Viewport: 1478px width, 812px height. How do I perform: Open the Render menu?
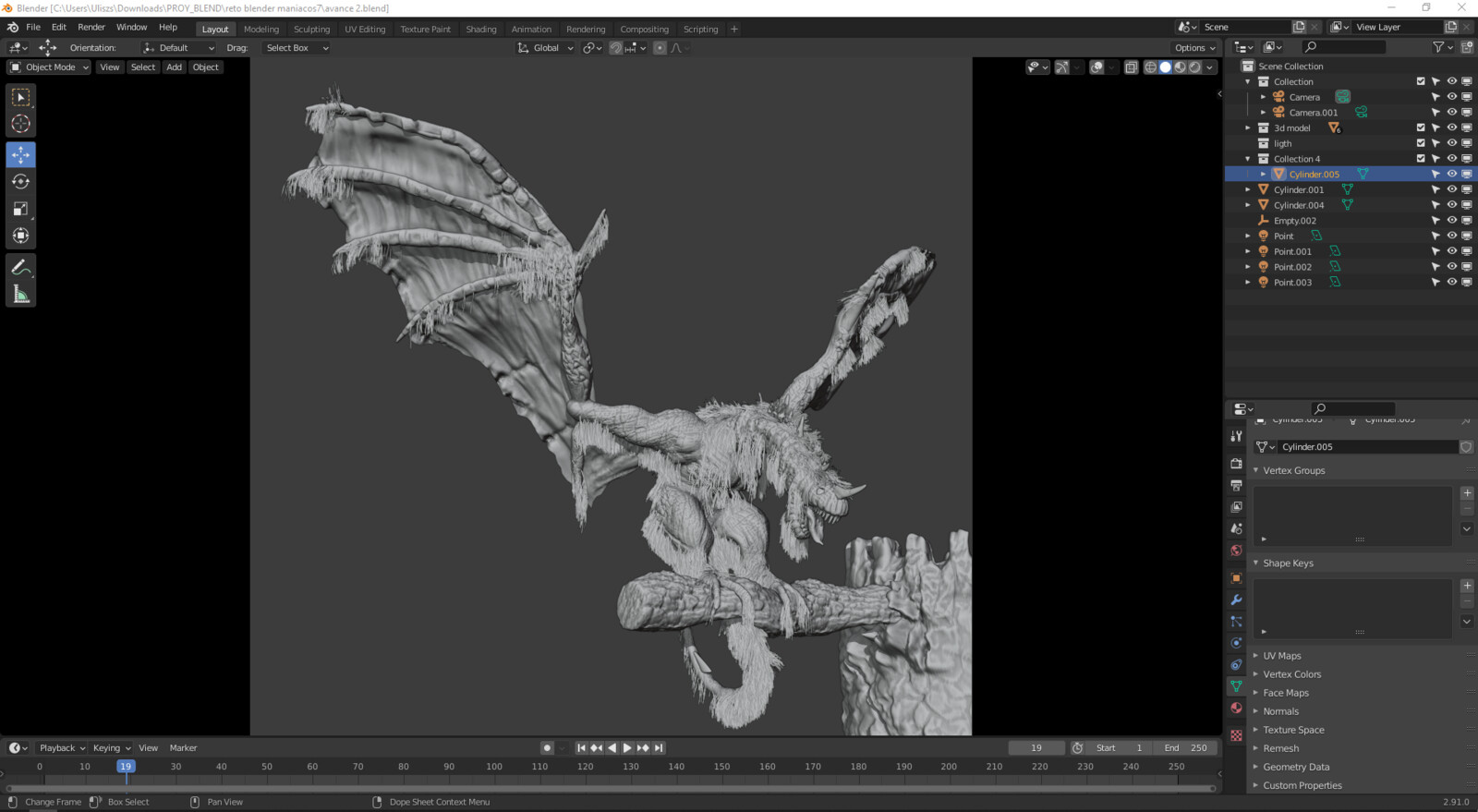[x=91, y=28]
